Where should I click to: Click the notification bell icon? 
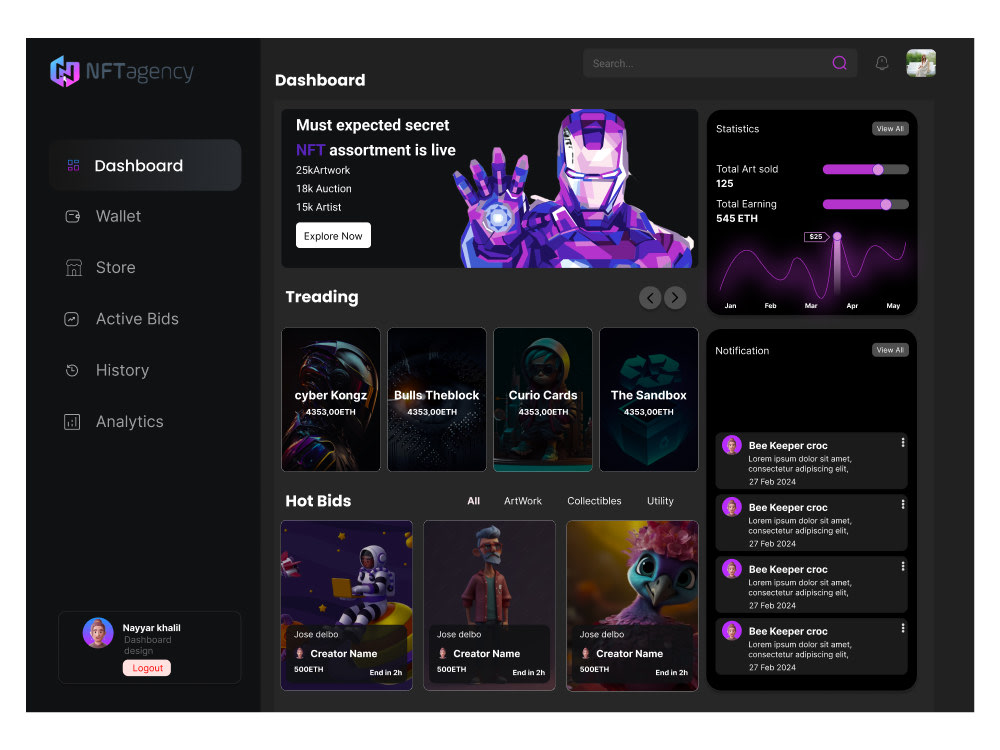tap(881, 62)
